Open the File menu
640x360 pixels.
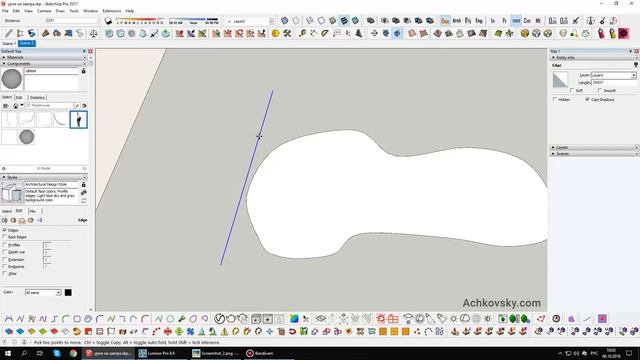pyautogui.click(x=5, y=11)
